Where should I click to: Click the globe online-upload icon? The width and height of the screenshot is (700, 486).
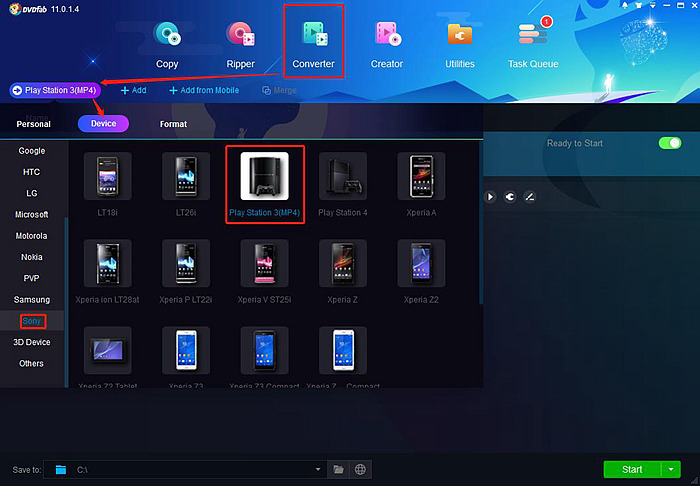[x=360, y=469]
